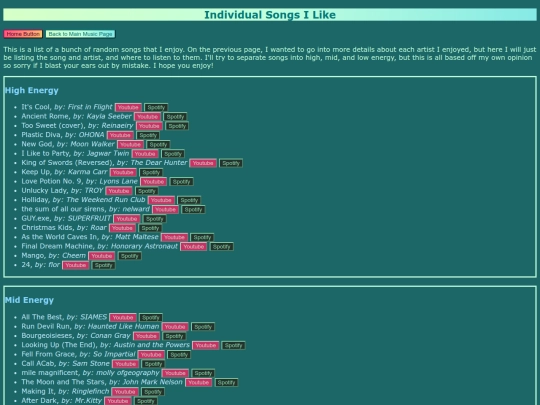Viewport: 540px width, 405px height.
Task: Watch Run Devil Run on Youtube
Action: click(175, 327)
